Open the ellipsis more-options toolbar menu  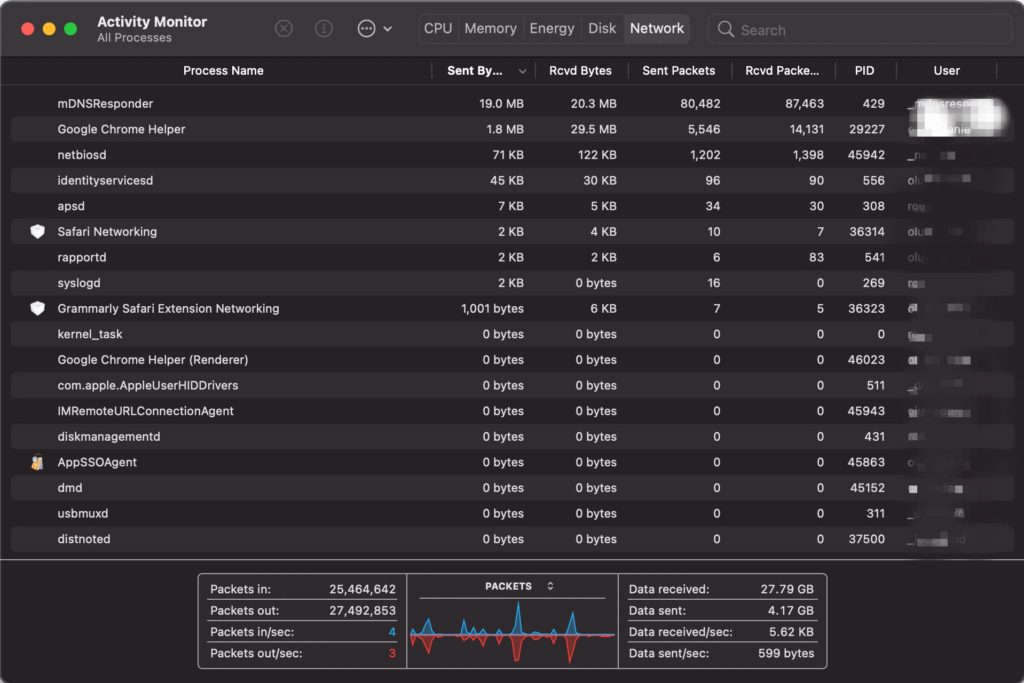coord(374,29)
